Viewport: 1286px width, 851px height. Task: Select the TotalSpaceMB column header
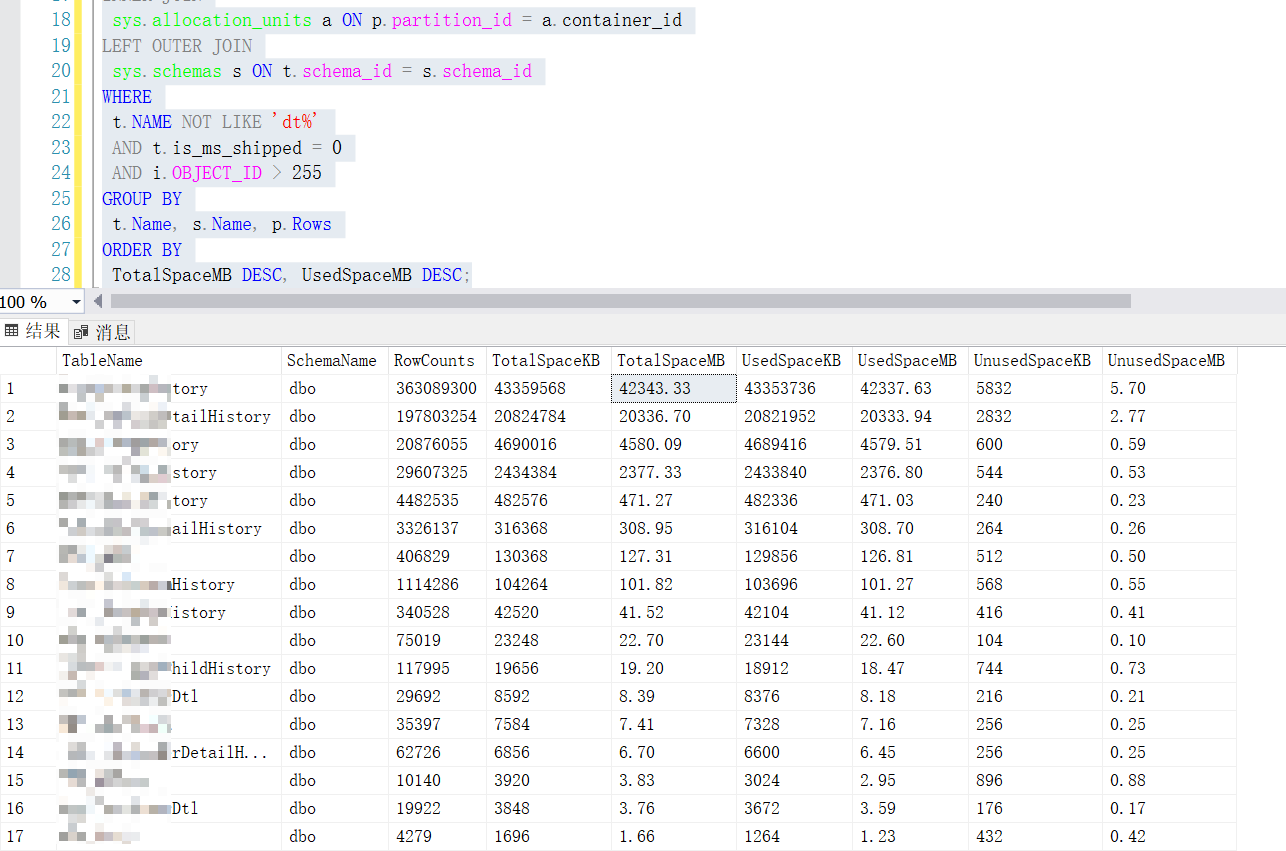pyautogui.click(x=674, y=361)
